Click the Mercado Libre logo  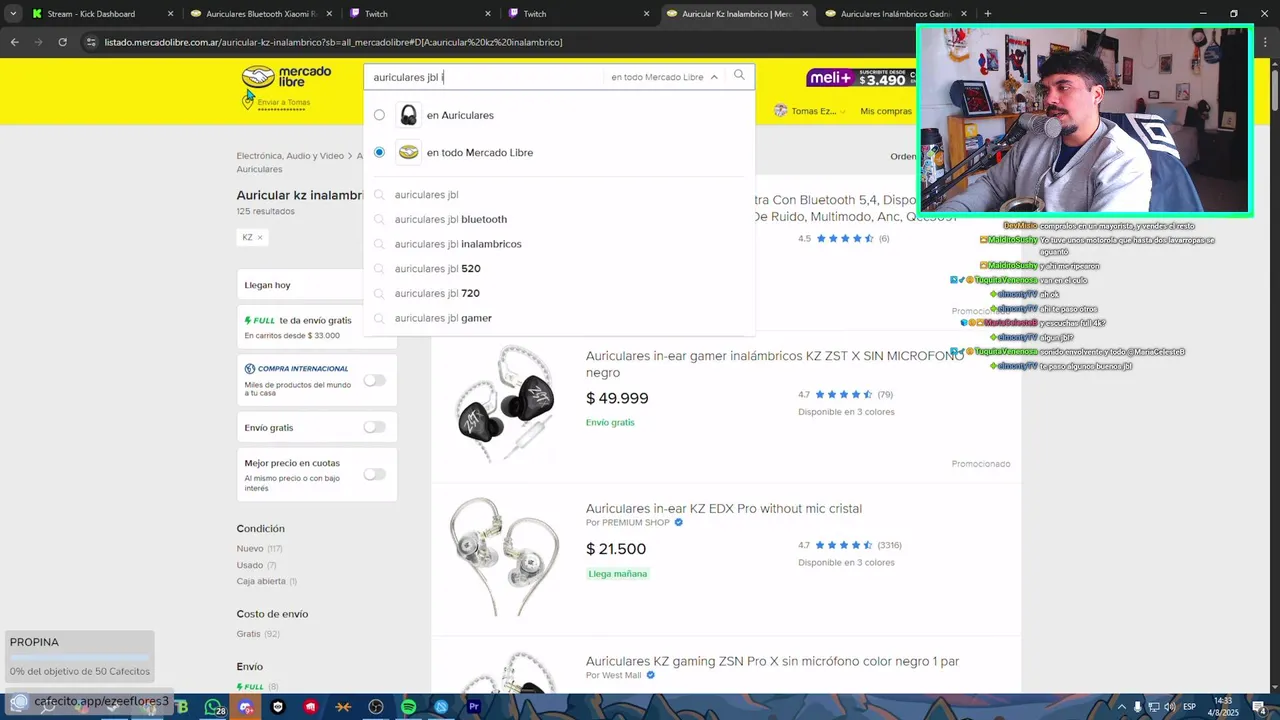[286, 77]
